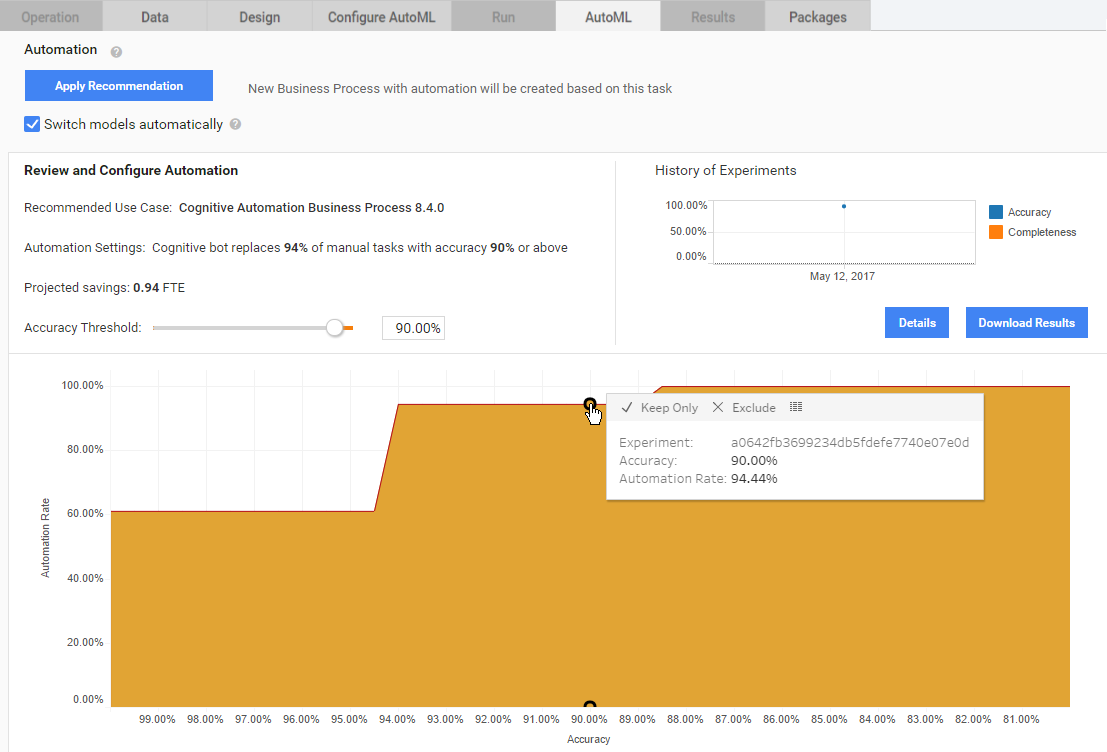Screen dimensions: 1107x752
Task: Click the Accuracy legend label
Action: (x=1029, y=212)
